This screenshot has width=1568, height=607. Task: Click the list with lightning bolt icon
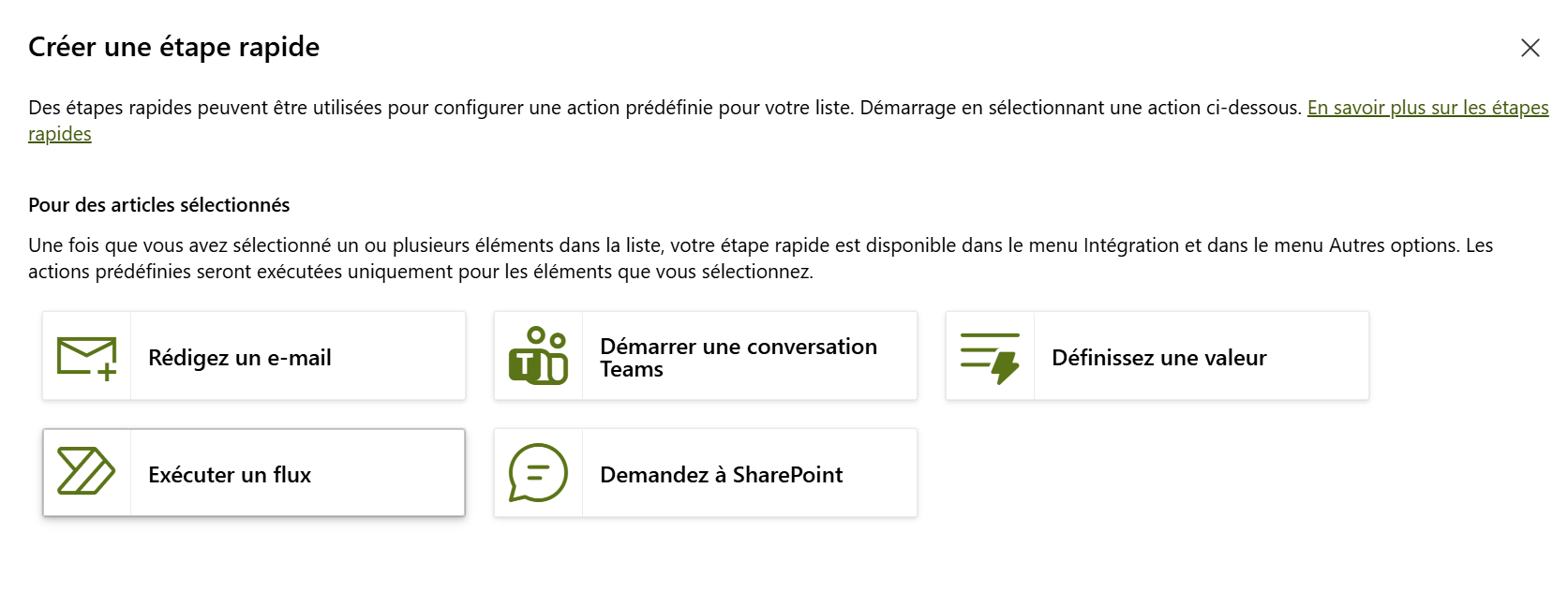click(990, 357)
